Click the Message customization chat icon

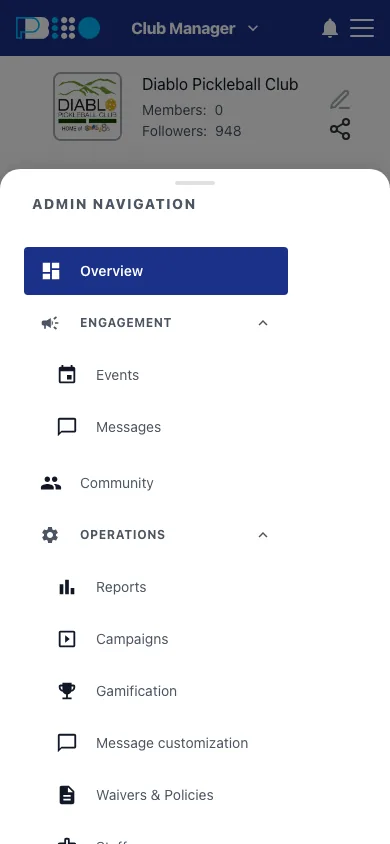pos(67,743)
